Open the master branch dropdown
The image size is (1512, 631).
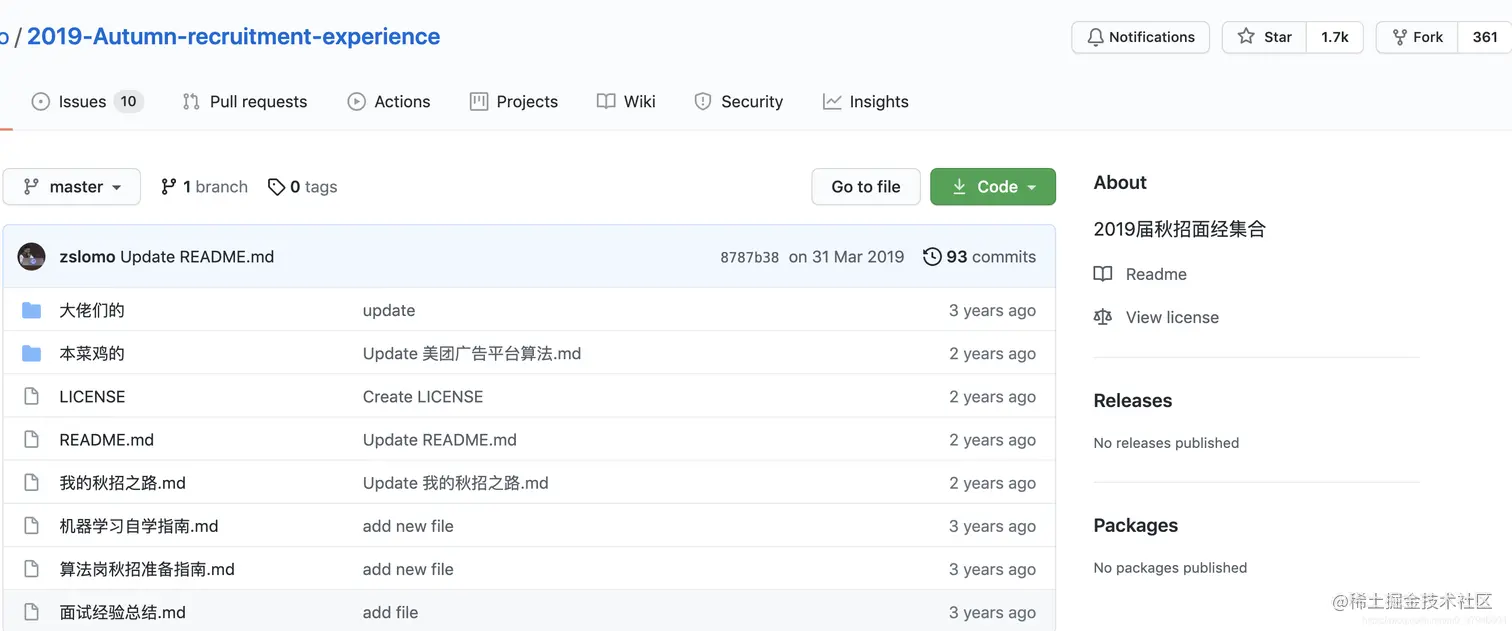[x=72, y=187]
